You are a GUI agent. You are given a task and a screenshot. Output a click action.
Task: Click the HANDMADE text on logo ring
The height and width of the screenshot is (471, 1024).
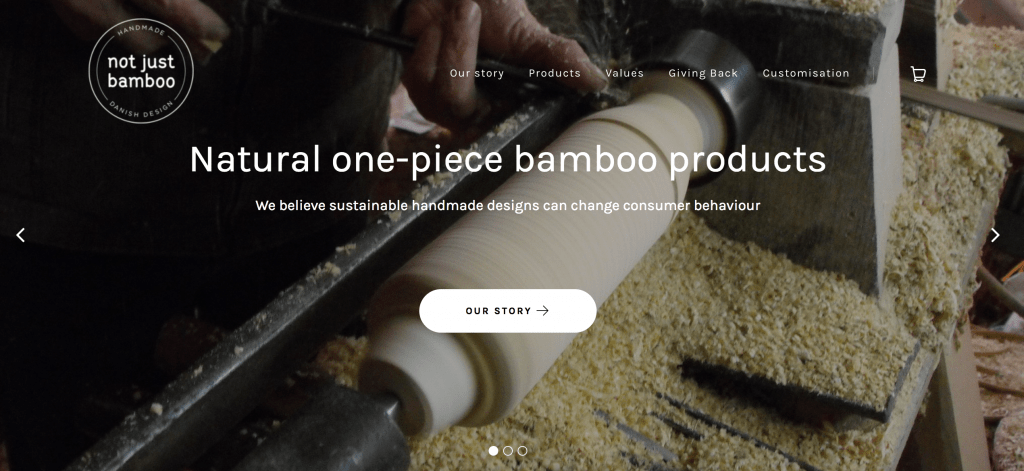coord(142,31)
